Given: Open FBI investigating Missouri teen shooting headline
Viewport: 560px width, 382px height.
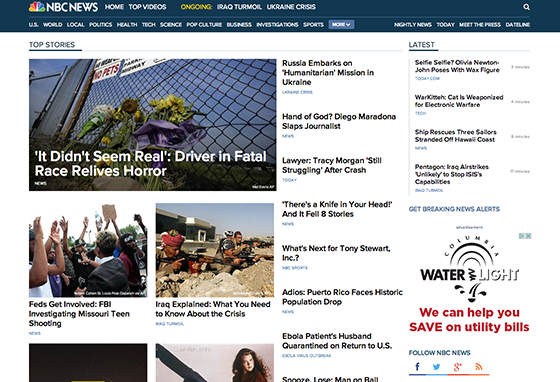Looking at the screenshot, I should [x=79, y=313].
